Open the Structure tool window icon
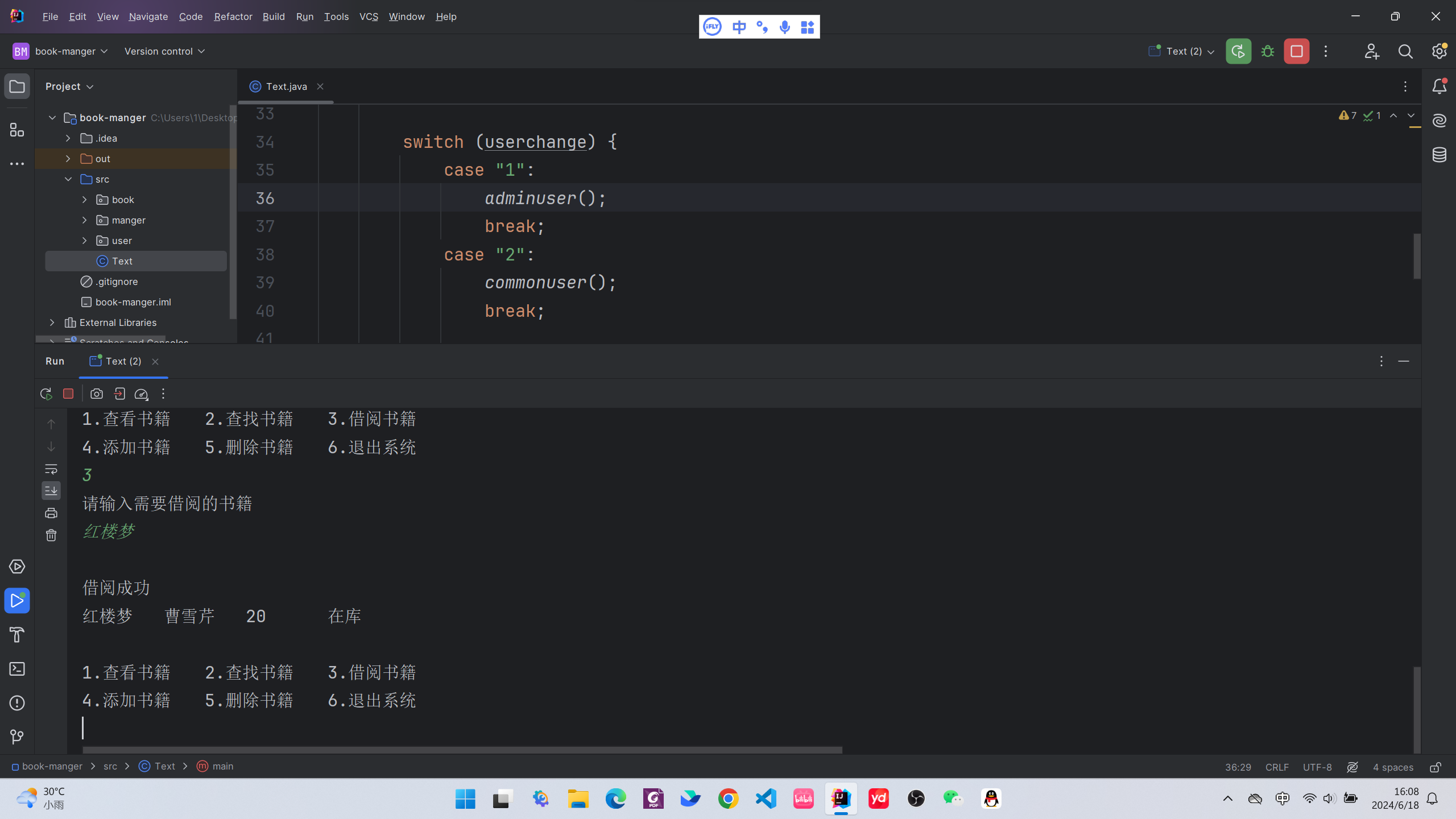The image size is (1456, 819). 17,130
